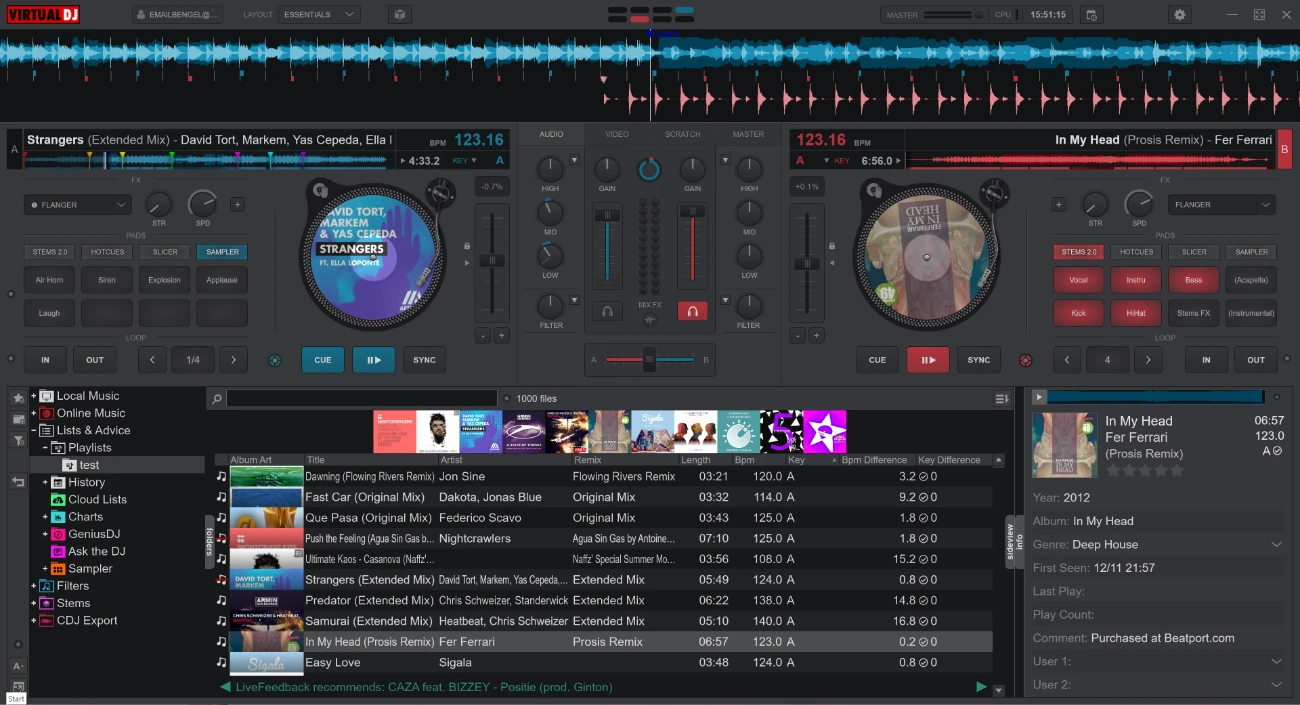Screen dimensions: 1300x705
Task: Toggle deck B red headphone cue button
Action: tap(692, 312)
